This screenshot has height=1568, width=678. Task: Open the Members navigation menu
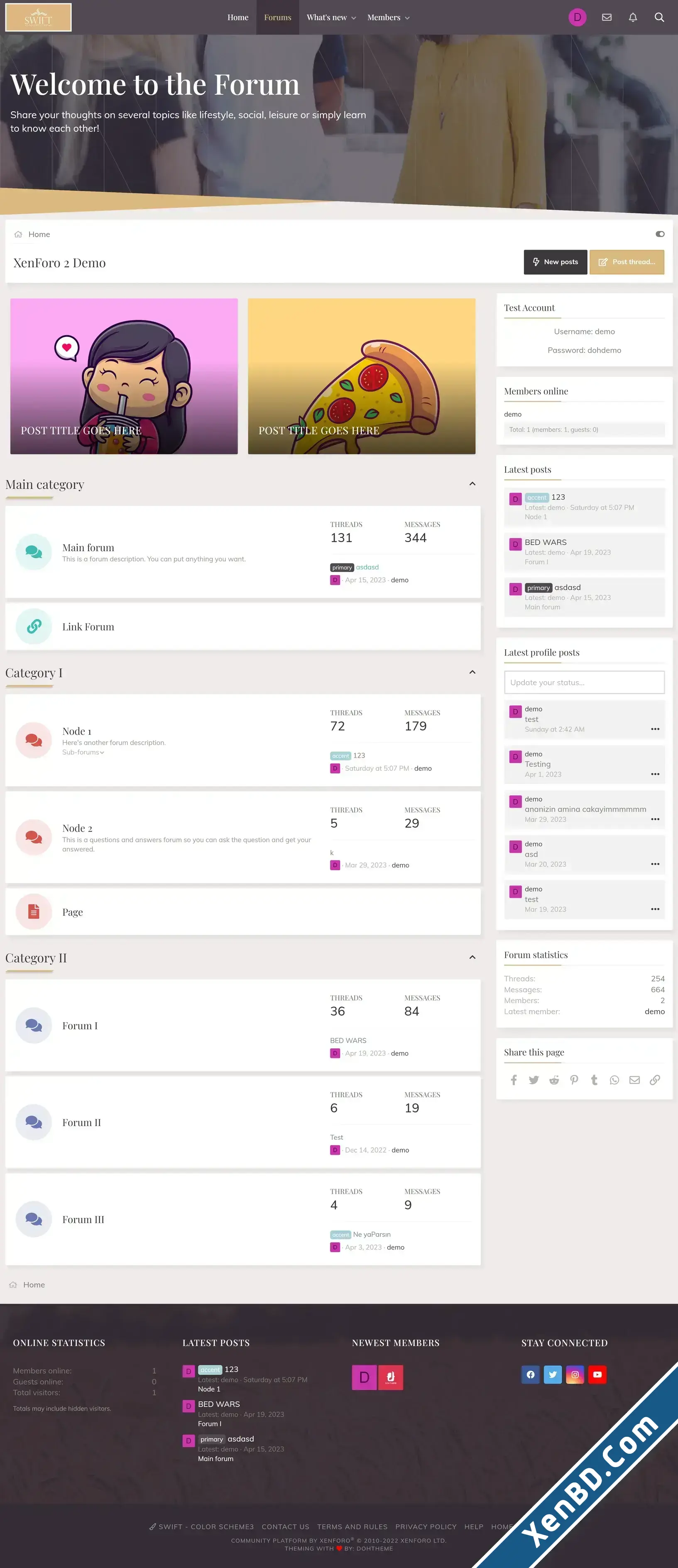(x=388, y=17)
